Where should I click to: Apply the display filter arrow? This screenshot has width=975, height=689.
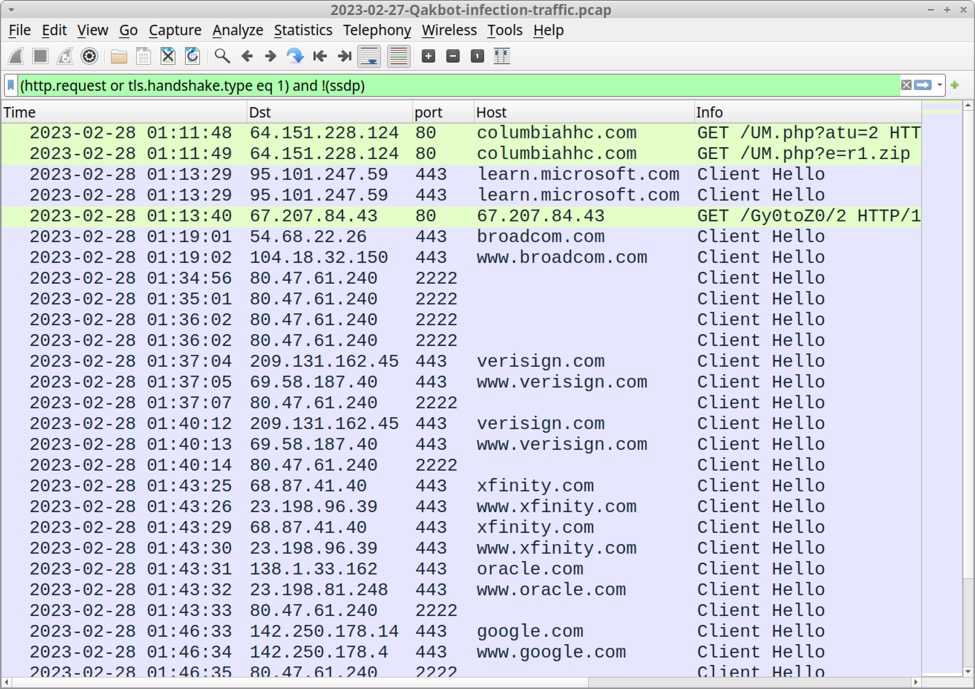click(923, 85)
